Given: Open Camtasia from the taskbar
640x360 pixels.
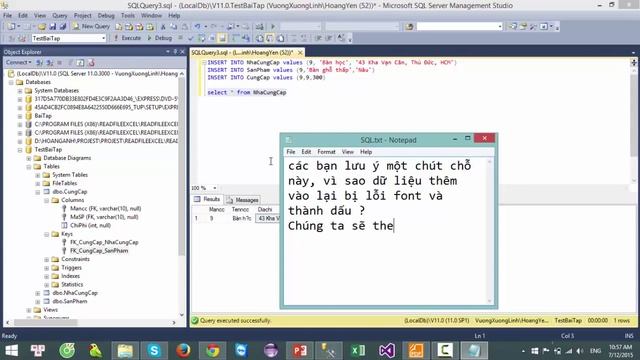Looking at the screenshot, I should click(445, 350).
